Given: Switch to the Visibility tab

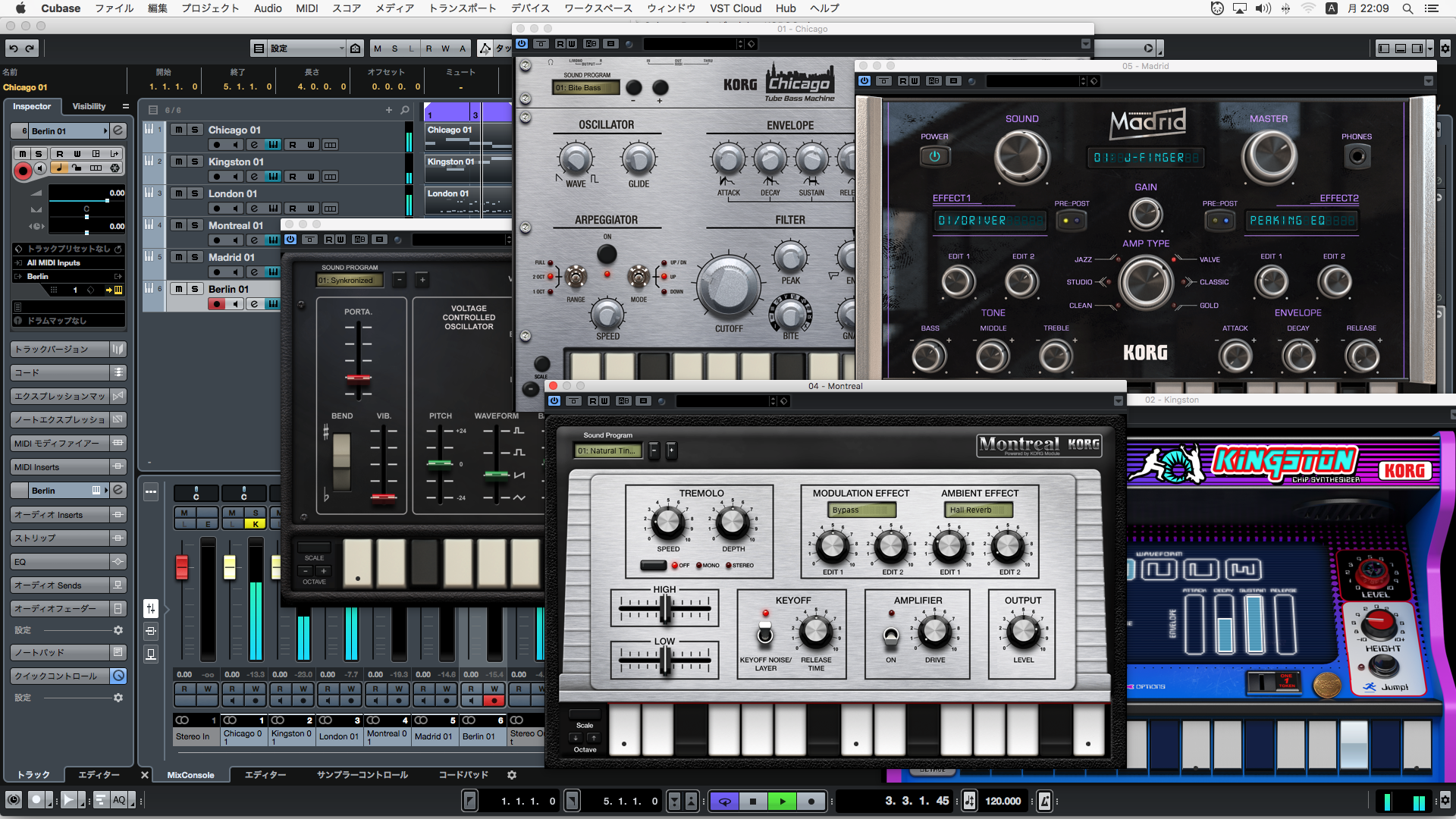Looking at the screenshot, I should point(89,106).
